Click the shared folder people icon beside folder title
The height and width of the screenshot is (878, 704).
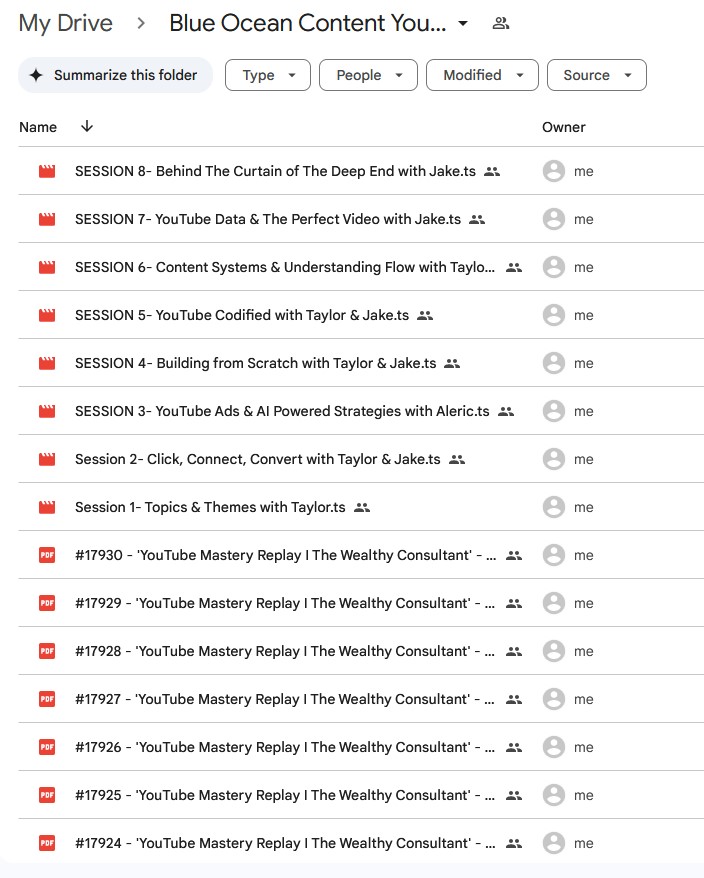[x=501, y=24]
